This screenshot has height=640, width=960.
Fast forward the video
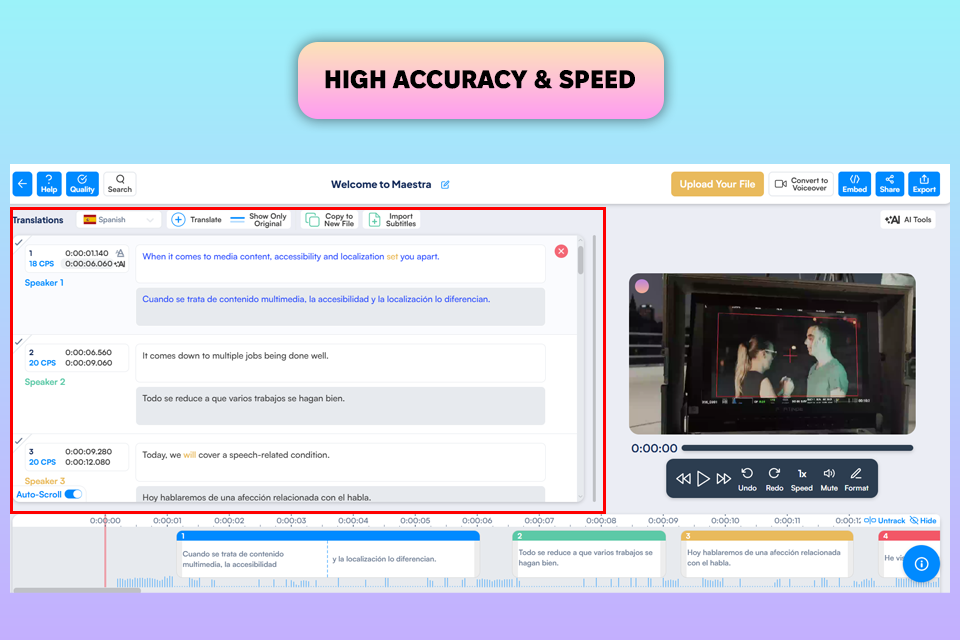coord(724,478)
